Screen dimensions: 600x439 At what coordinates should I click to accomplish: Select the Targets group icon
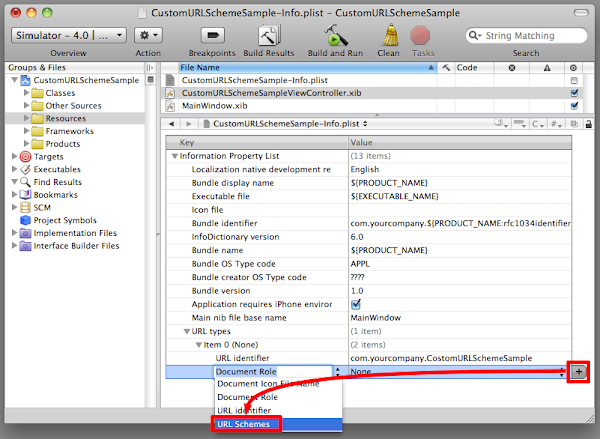(25, 157)
